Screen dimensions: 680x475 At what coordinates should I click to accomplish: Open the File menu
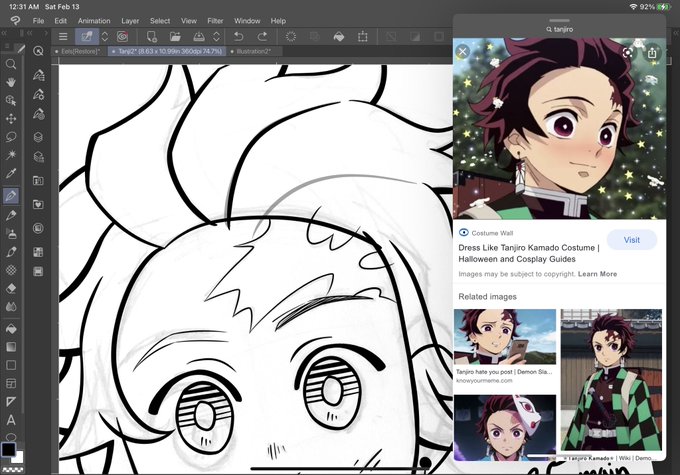[x=38, y=21]
